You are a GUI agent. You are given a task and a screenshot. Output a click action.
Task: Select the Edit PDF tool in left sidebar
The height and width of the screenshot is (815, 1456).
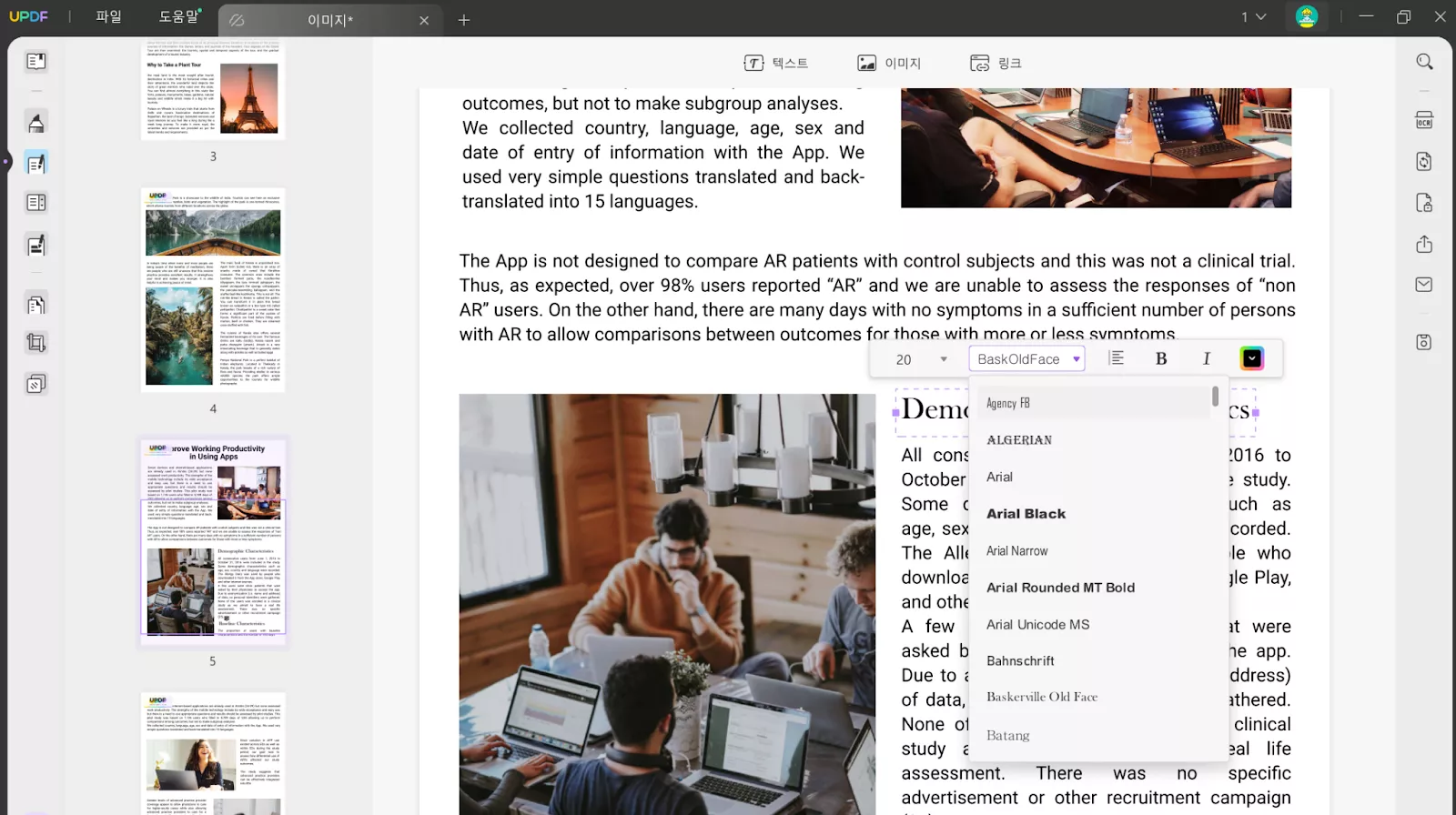click(x=36, y=164)
